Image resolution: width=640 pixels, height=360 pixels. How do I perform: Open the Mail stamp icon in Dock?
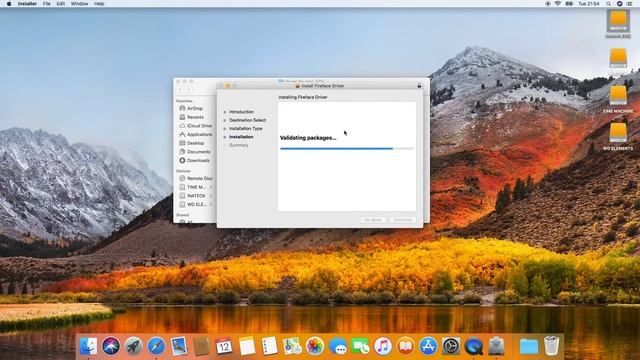click(x=179, y=346)
